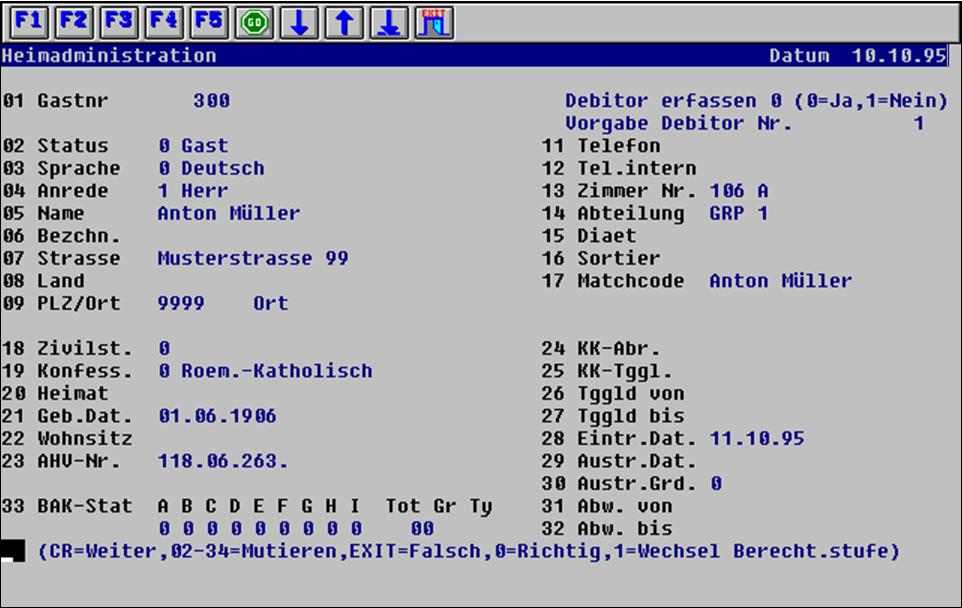Click the green GO icon

point(254,22)
